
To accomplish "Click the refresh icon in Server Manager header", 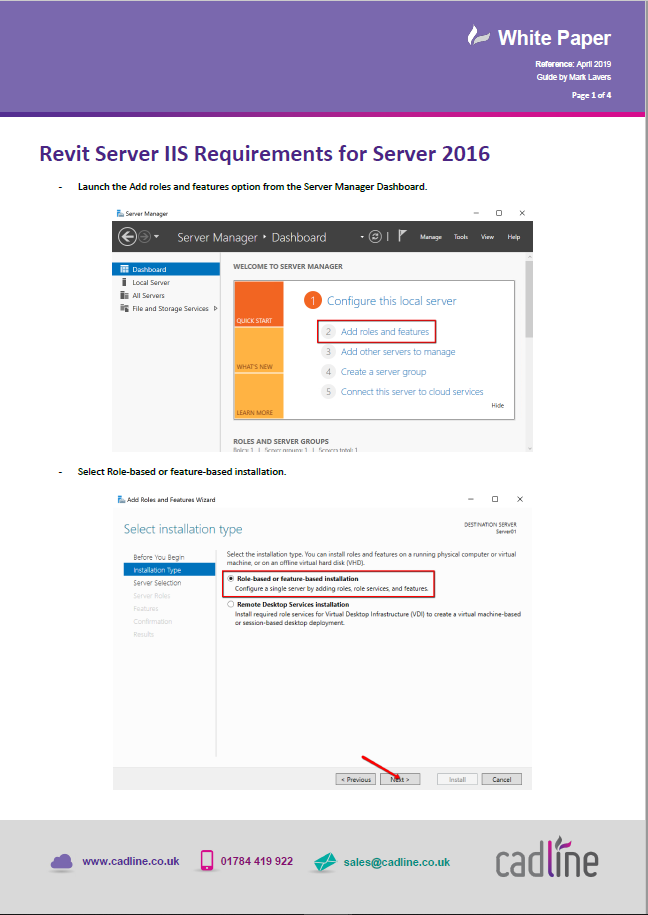I will (x=375, y=236).
